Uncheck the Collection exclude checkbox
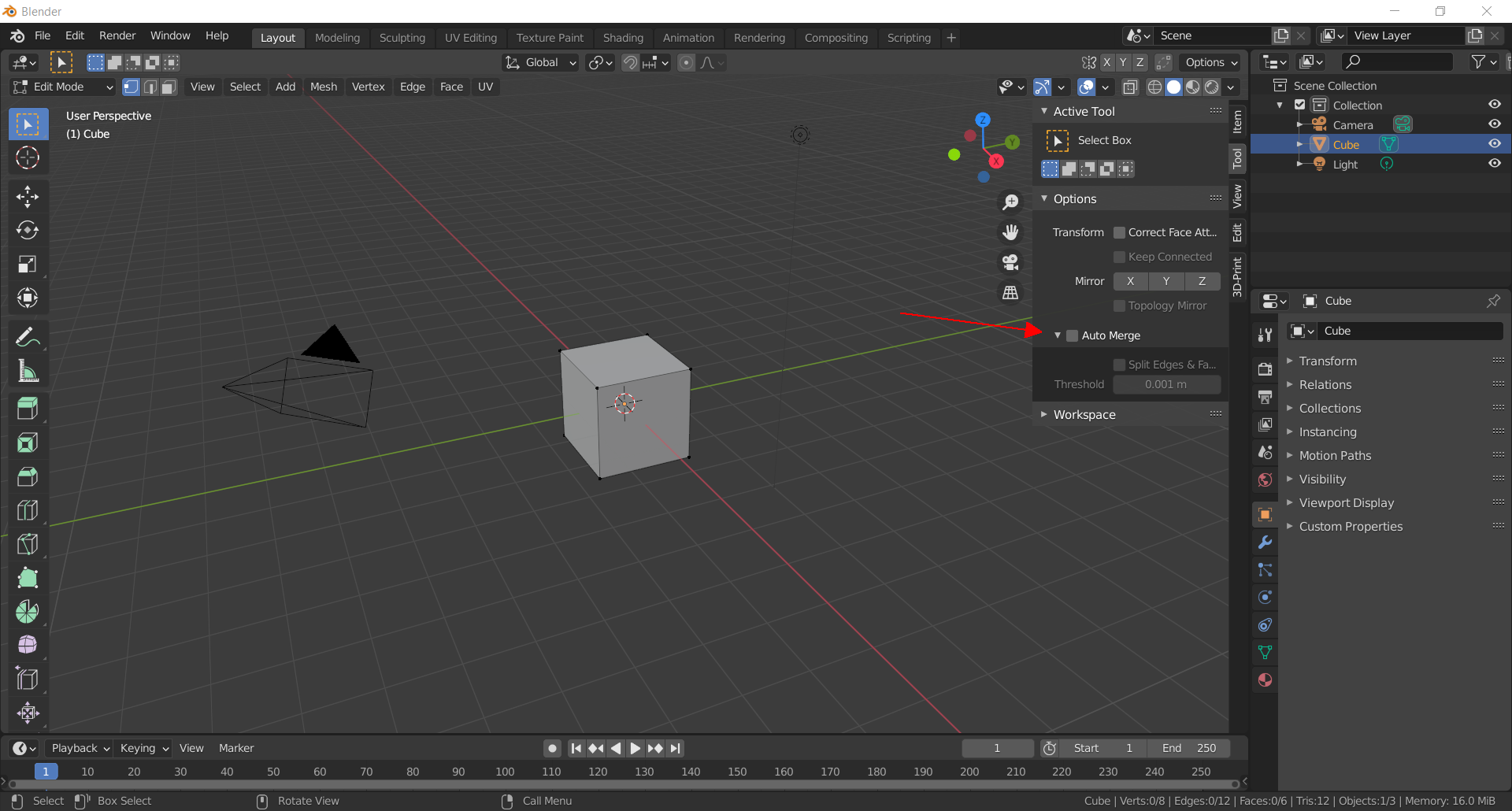This screenshot has width=1512, height=811. click(1300, 105)
